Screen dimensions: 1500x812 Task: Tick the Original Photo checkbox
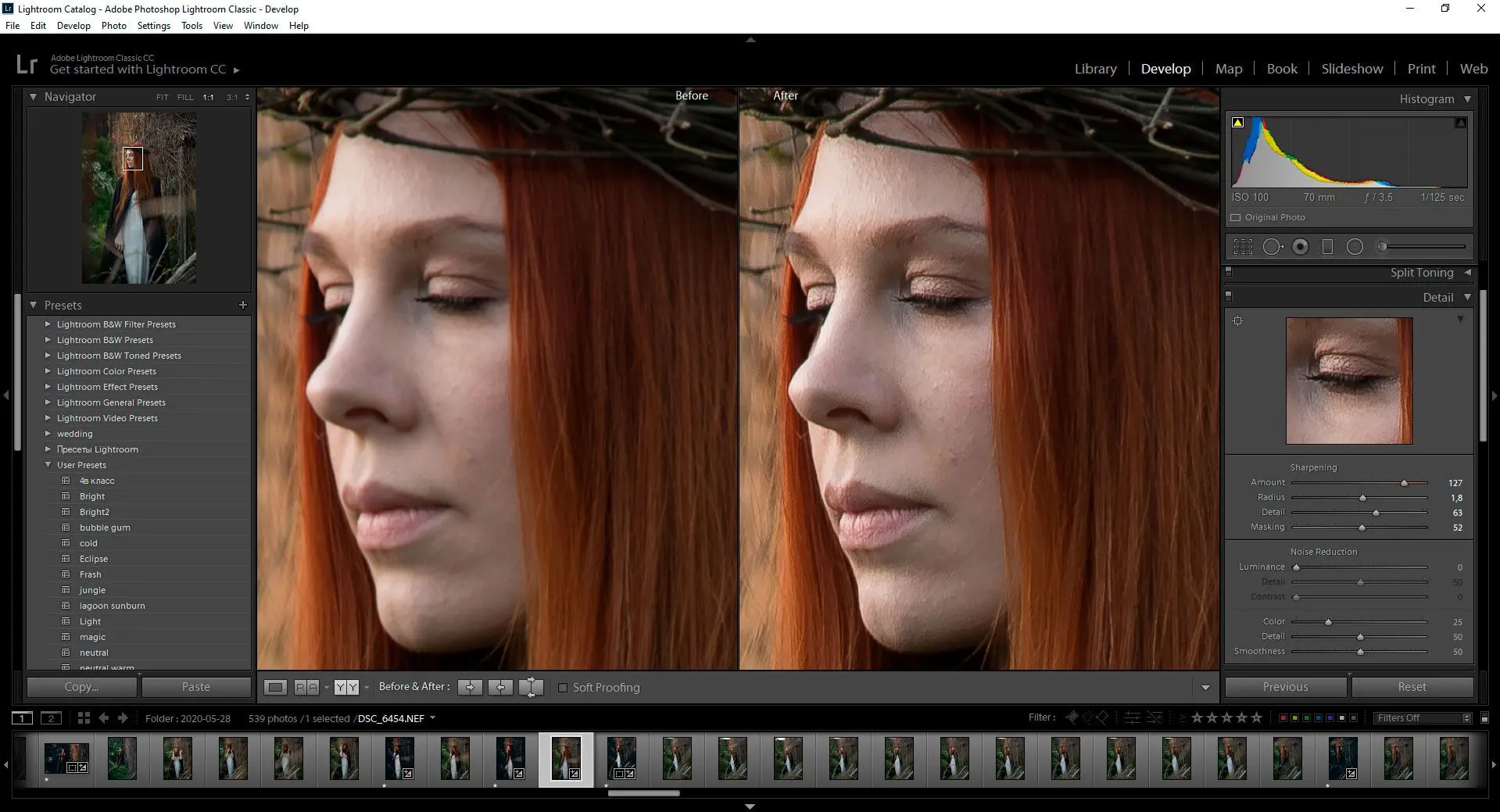pos(1236,217)
